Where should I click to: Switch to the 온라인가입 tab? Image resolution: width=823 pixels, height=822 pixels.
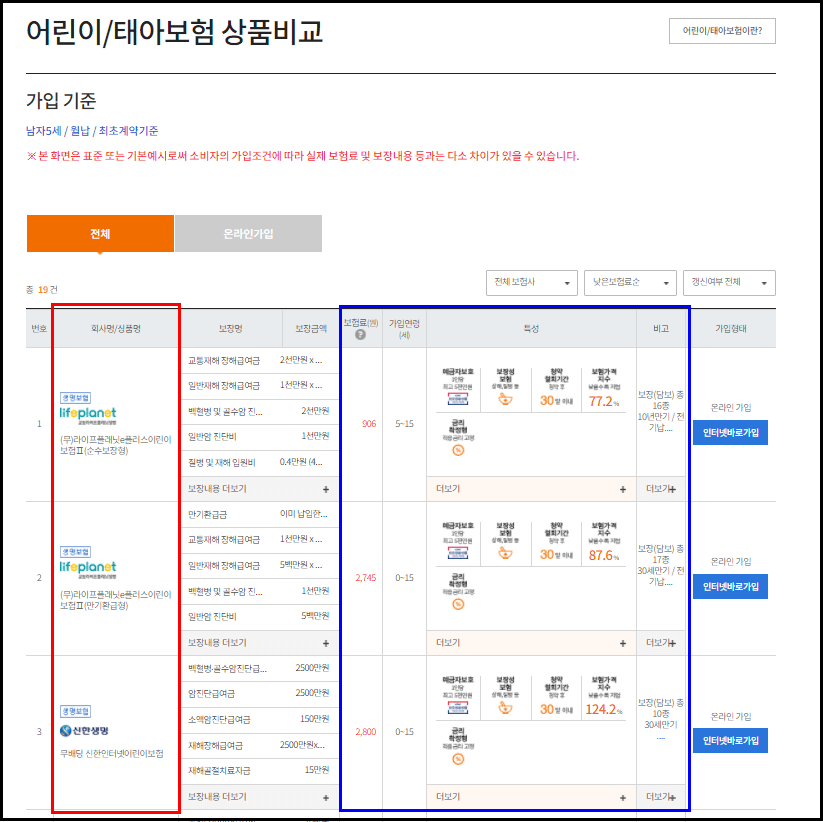point(247,232)
